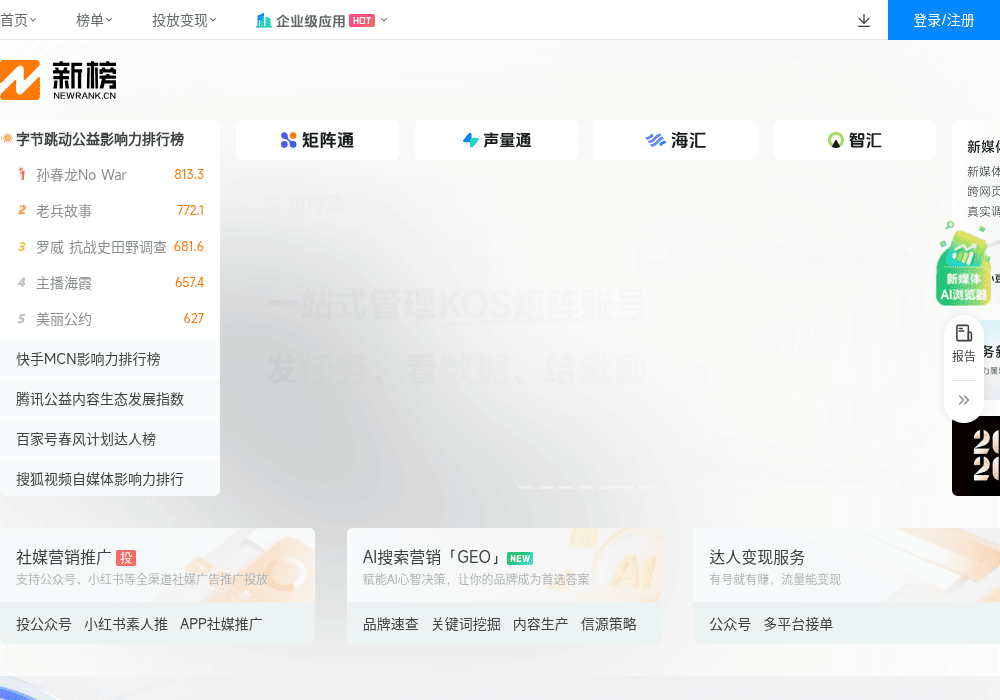The width and height of the screenshot is (1000, 700).
Task: Click the 声量通 lightning logo icon
Action: point(471,140)
